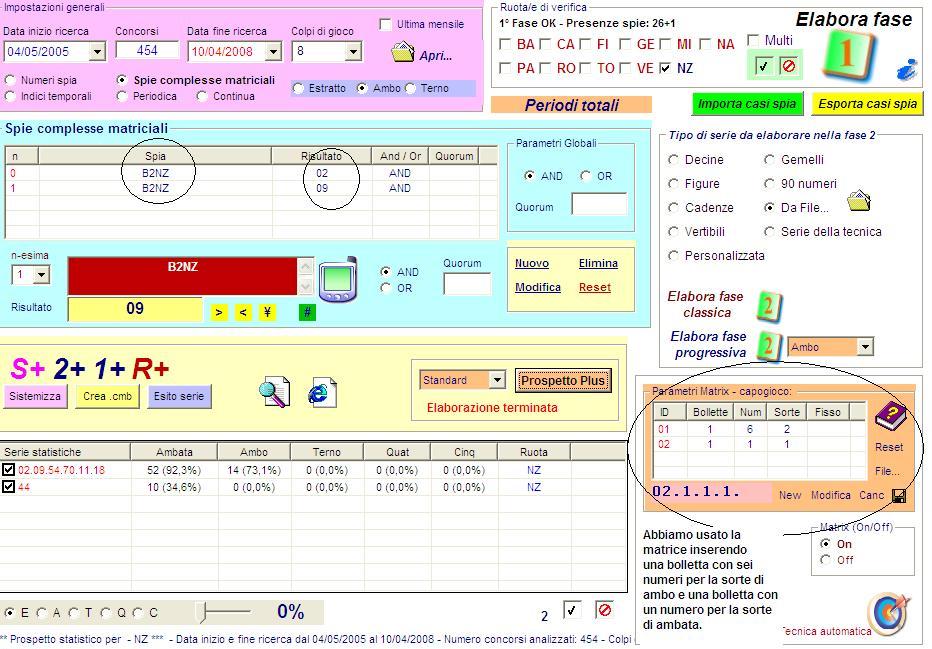The height and width of the screenshot is (649, 932).
Task: Click the Importa casi spia button
Action: (x=747, y=104)
